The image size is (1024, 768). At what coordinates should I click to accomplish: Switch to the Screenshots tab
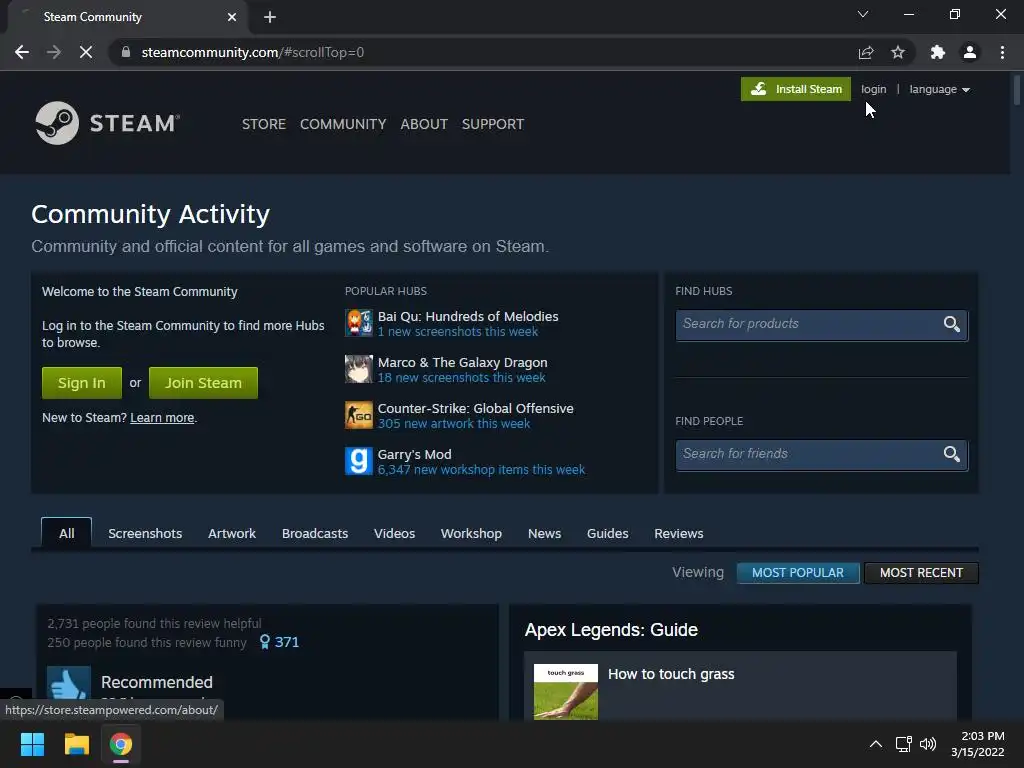145,534
